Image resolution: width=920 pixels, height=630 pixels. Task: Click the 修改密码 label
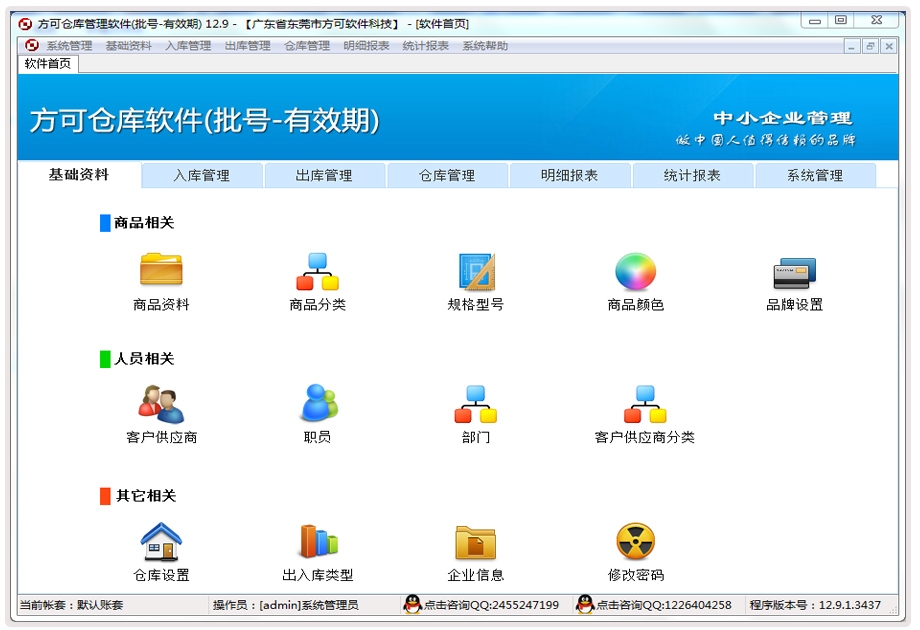(635, 575)
